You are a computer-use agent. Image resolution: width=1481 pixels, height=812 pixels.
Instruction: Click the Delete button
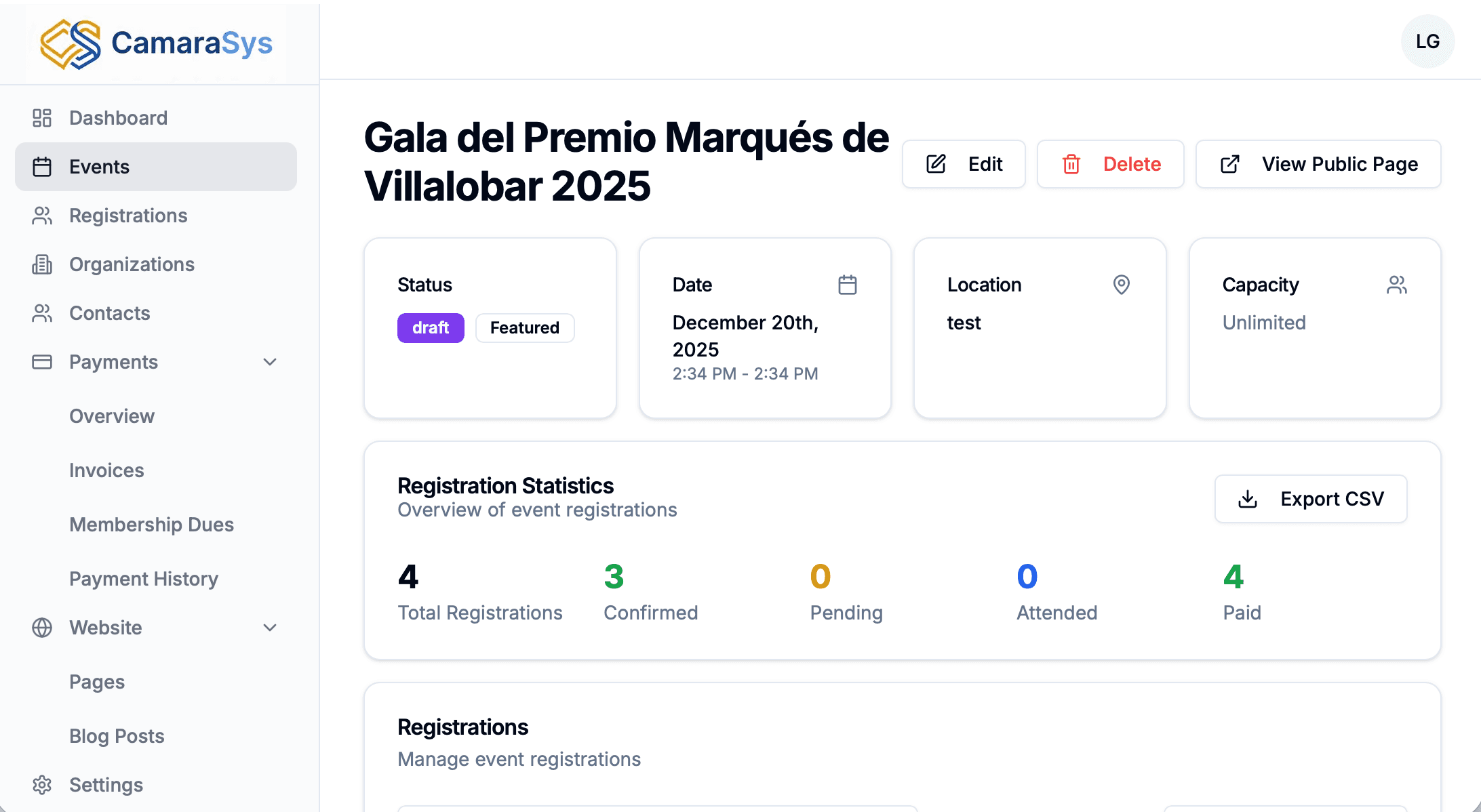pos(1110,163)
